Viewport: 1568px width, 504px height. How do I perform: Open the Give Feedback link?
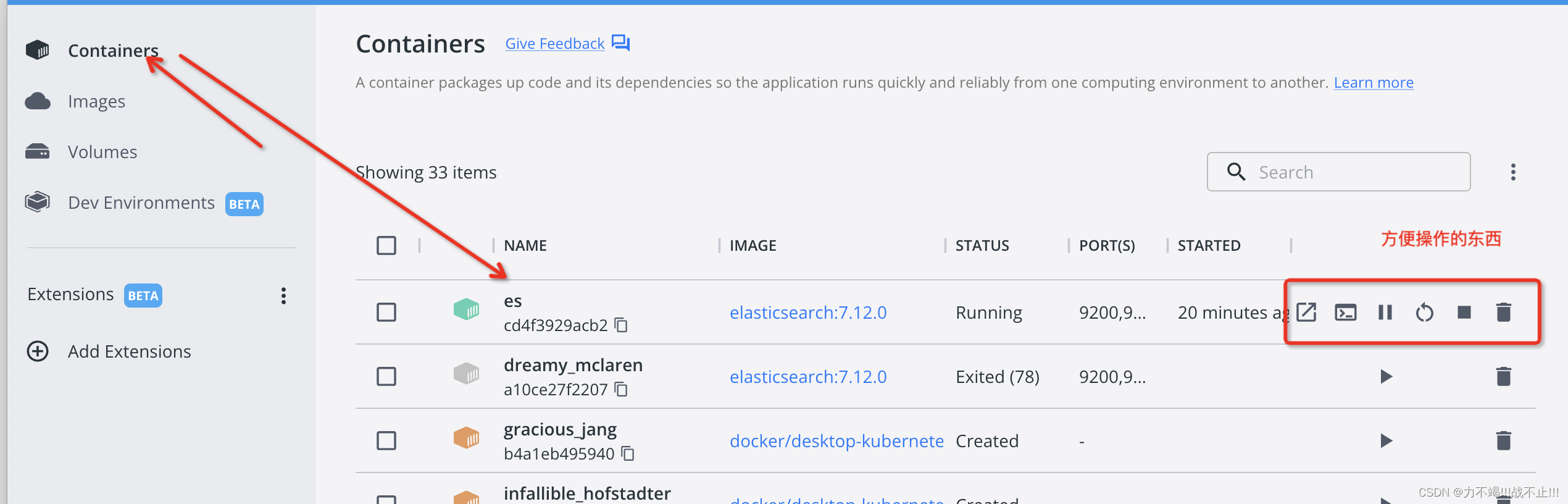(x=554, y=44)
